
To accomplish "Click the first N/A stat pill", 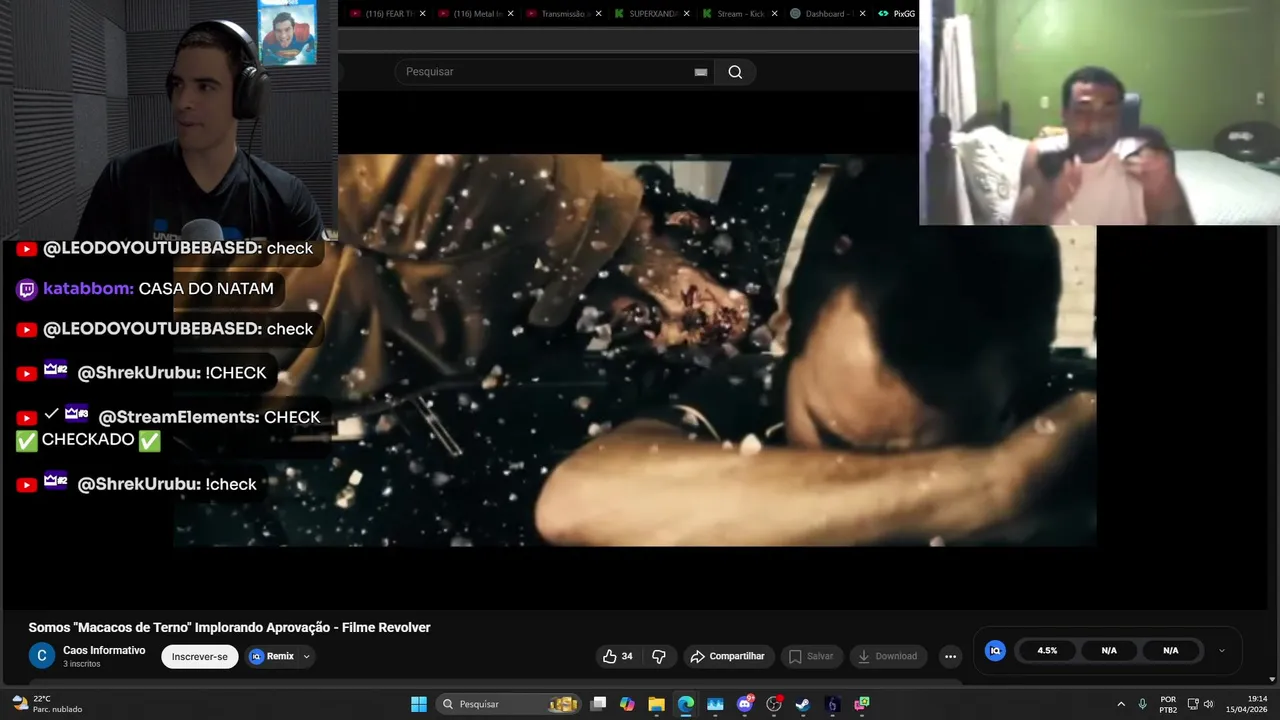I will click(1109, 650).
